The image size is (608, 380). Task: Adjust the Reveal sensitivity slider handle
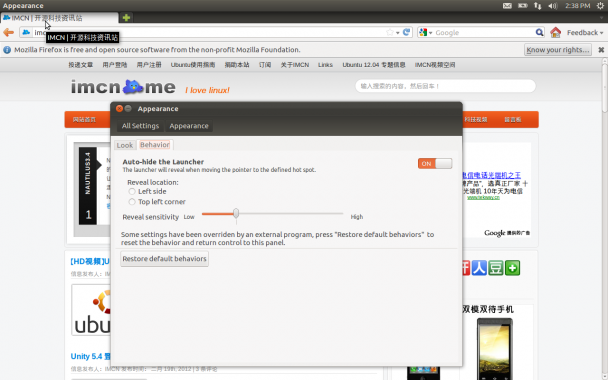tap(236, 213)
